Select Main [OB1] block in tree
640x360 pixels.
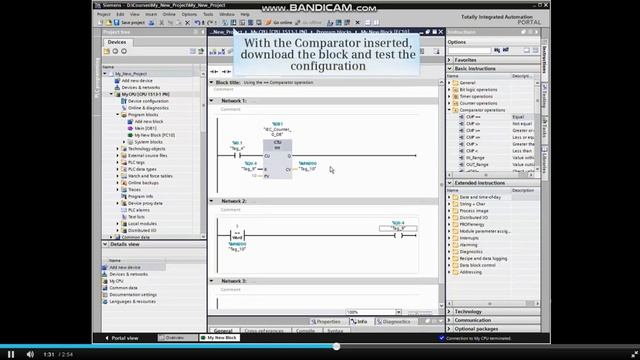click(146, 128)
